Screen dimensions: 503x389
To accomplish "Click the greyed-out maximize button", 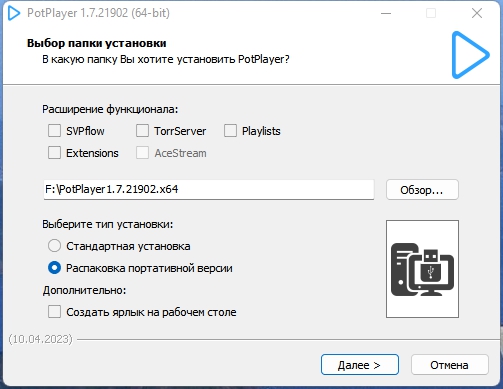I will tap(431, 13).
